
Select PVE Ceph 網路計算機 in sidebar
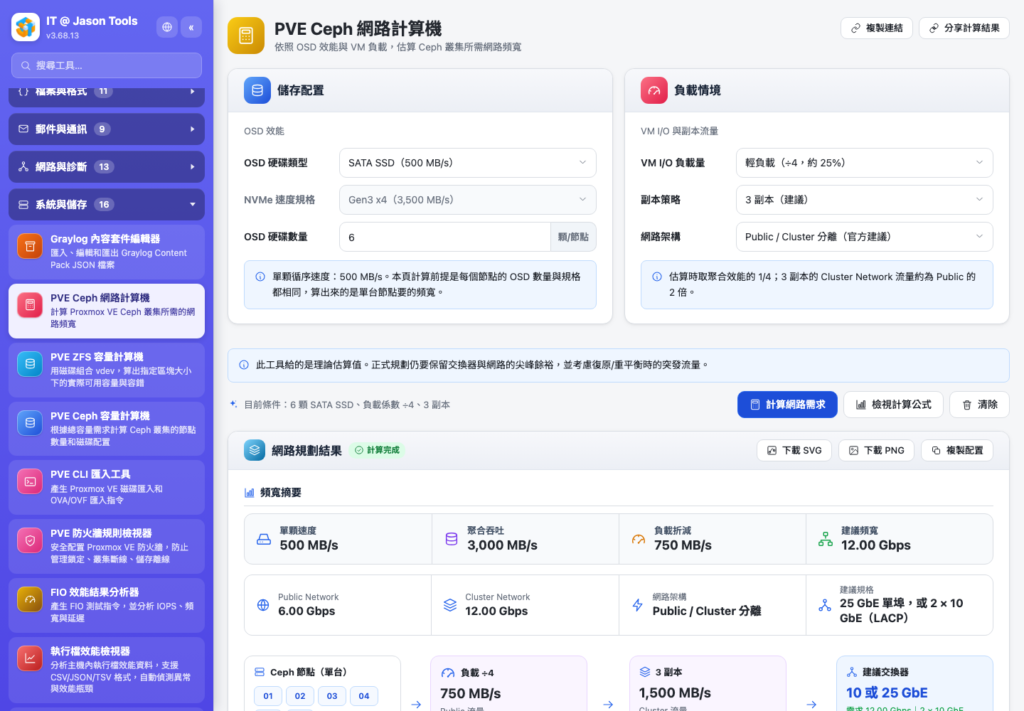tap(106, 311)
